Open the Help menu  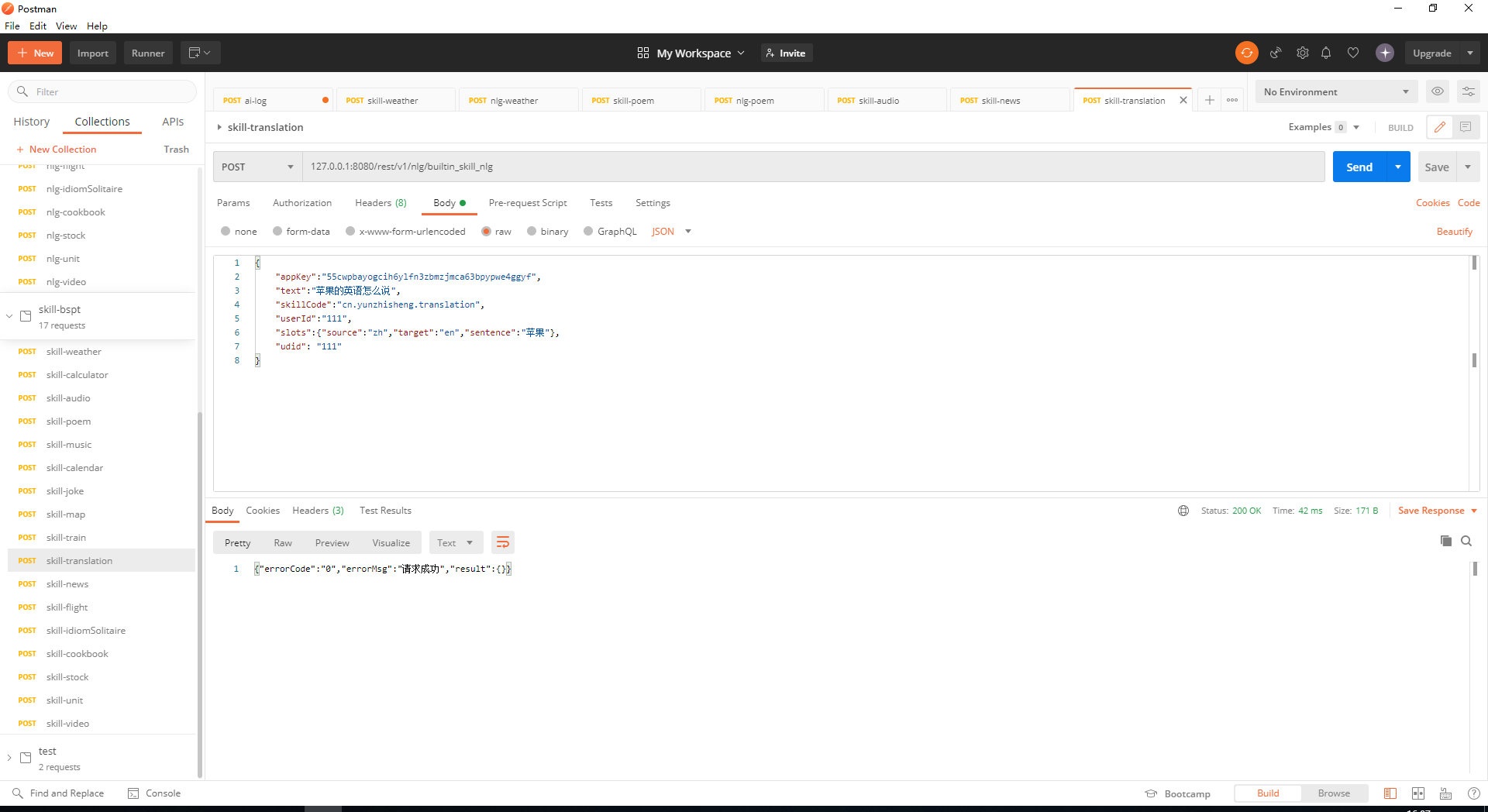click(97, 26)
